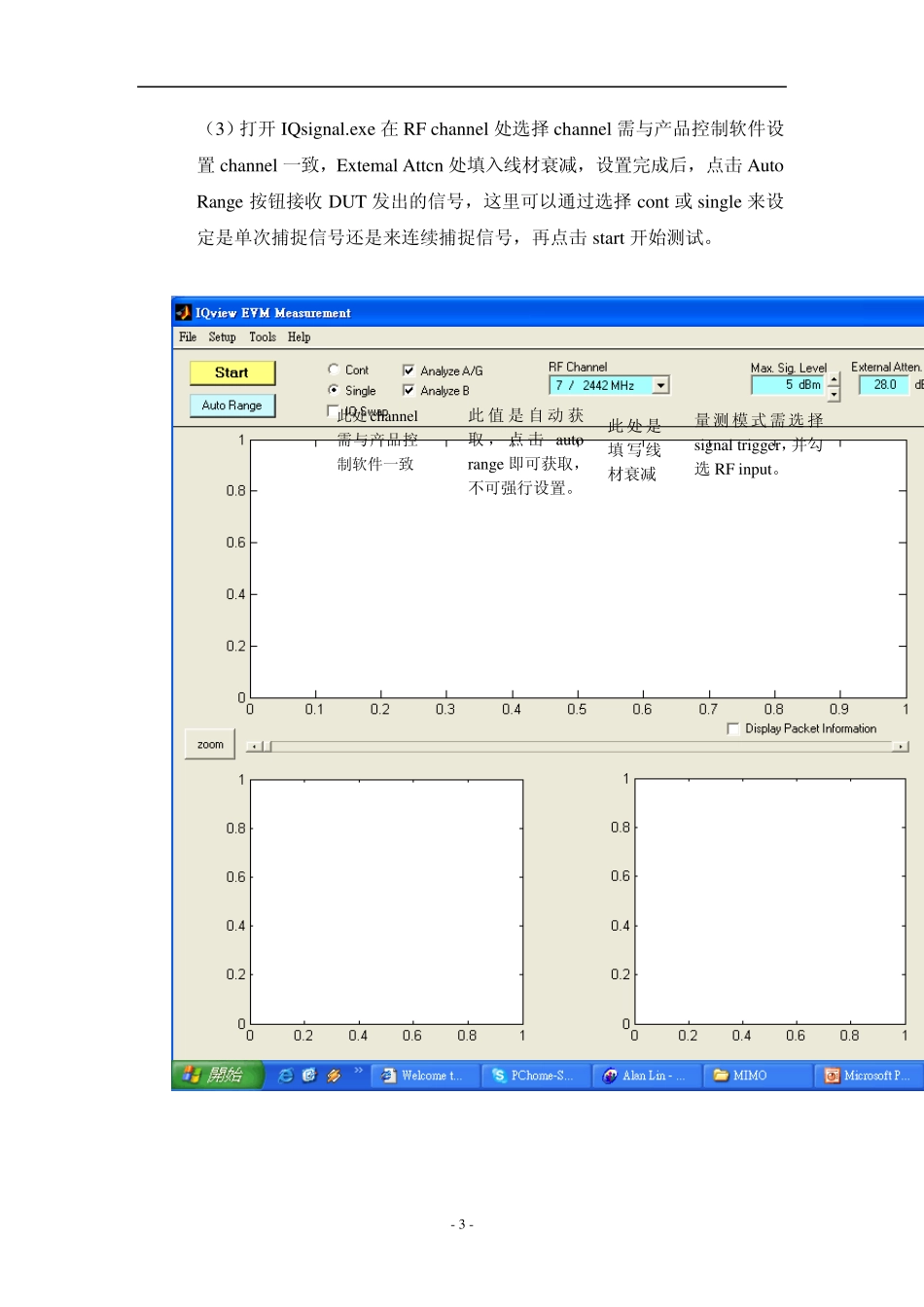The image size is (924, 1307).
Task: Switch to the Welcome t... taskbar window
Action: [426, 1075]
